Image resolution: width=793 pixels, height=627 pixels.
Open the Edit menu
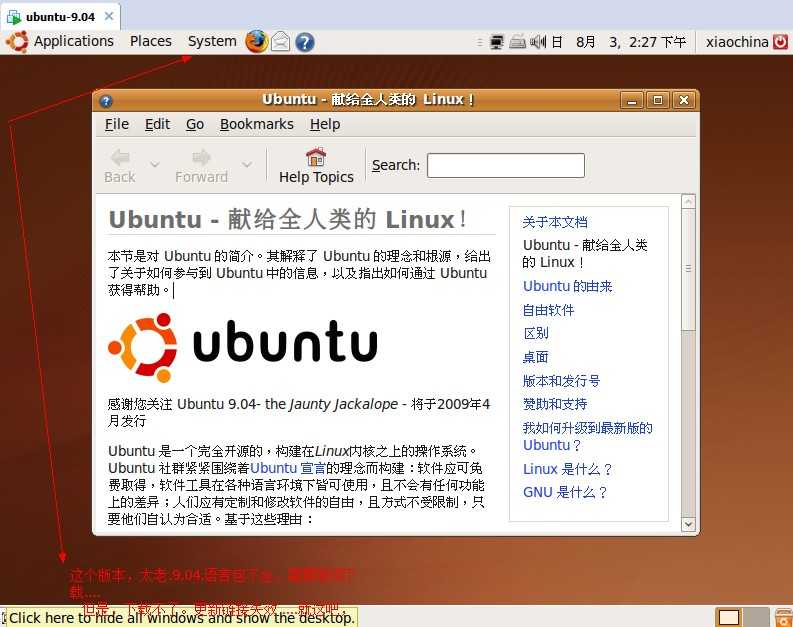[x=157, y=124]
